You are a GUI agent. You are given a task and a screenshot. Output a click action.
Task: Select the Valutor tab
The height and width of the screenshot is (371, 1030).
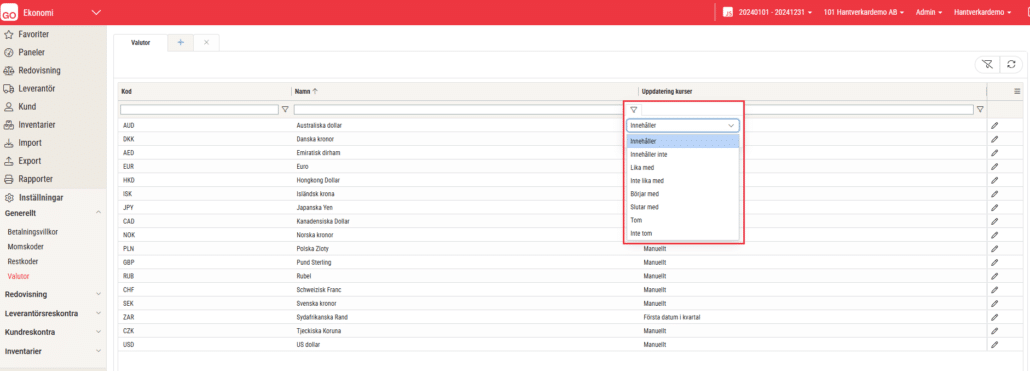point(141,42)
